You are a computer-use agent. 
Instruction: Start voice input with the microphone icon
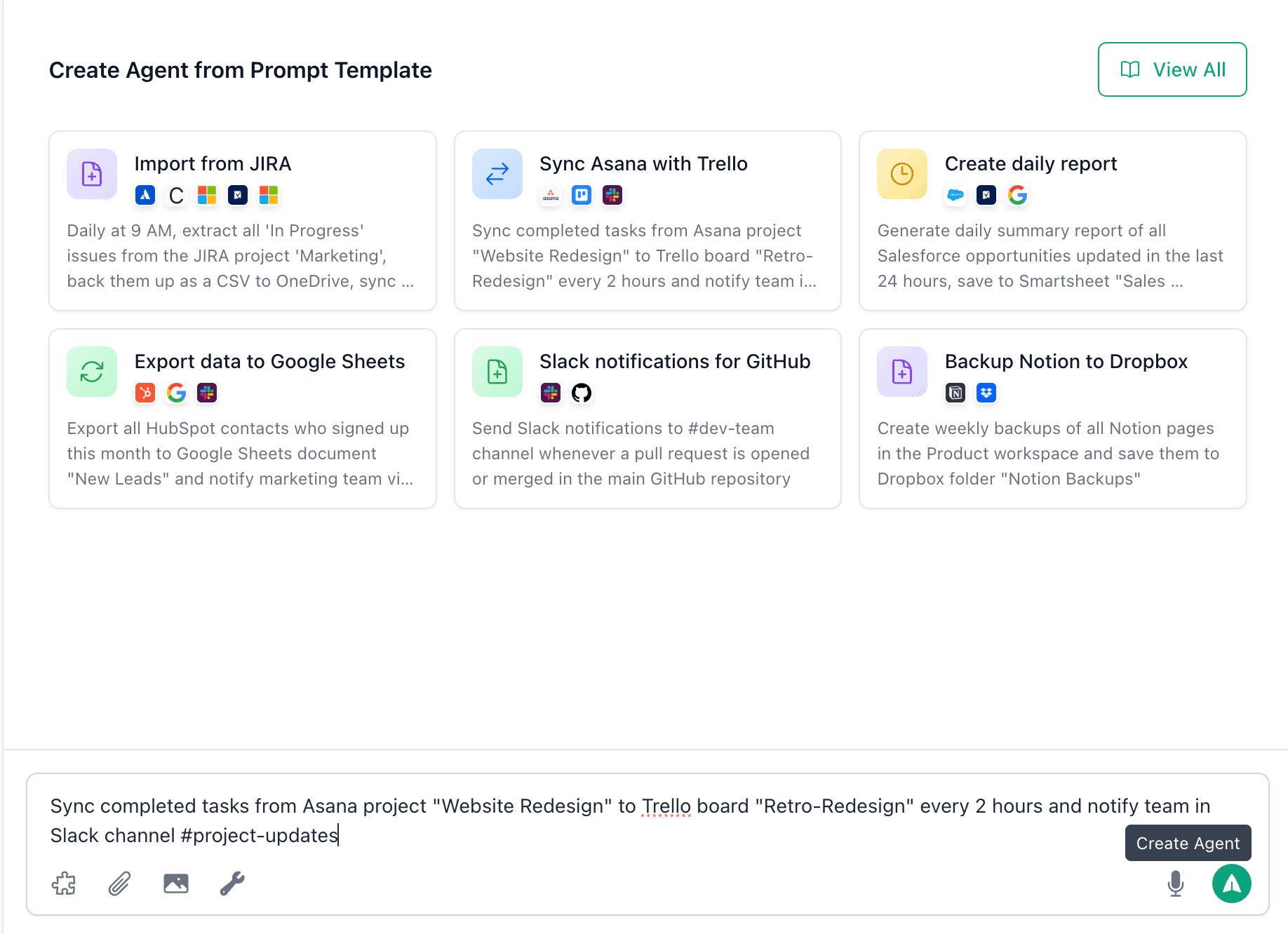tap(1176, 884)
